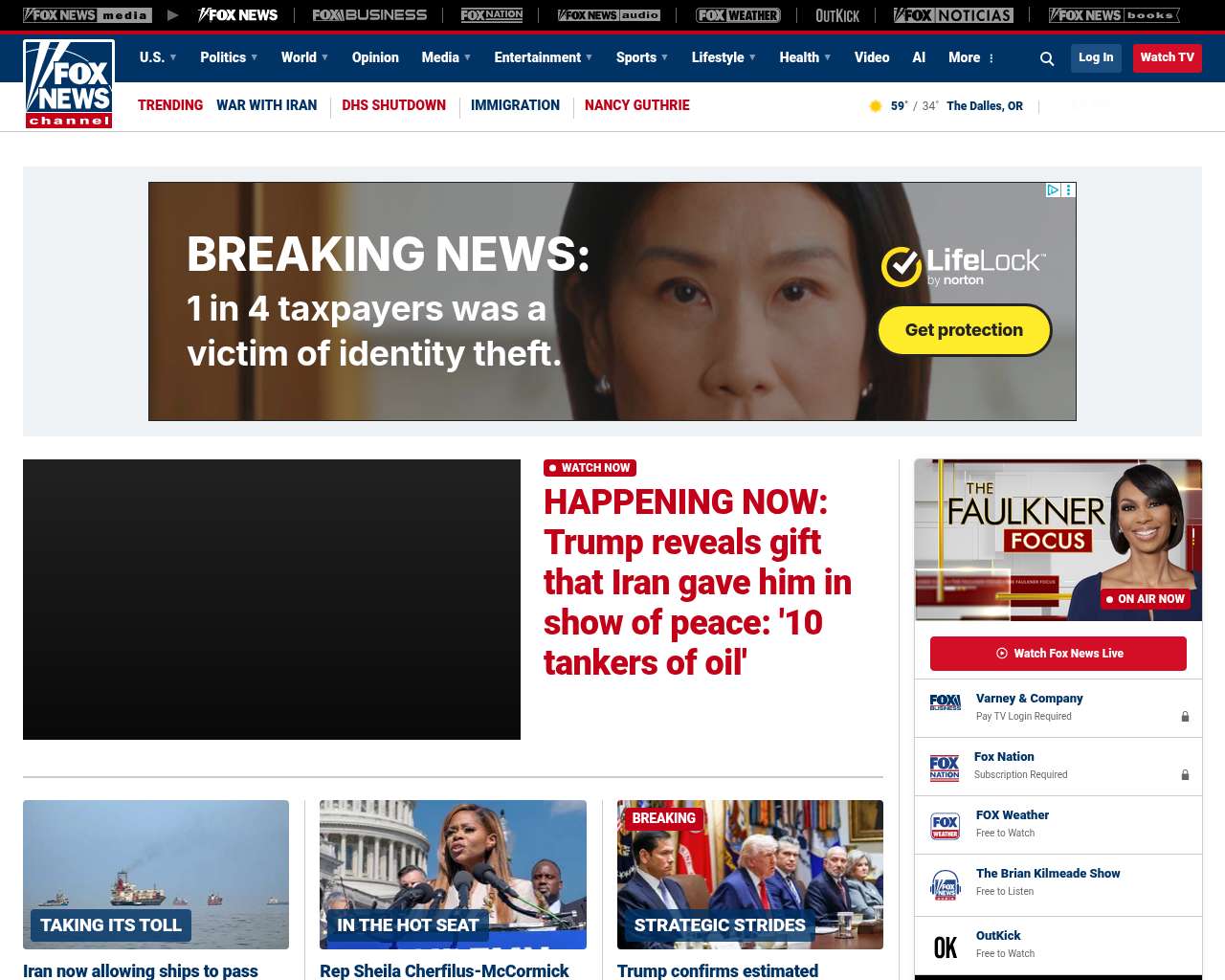This screenshot has height=980, width=1225.
Task: Click the Fox Business icon beside Varney & Company
Action: 945,702
